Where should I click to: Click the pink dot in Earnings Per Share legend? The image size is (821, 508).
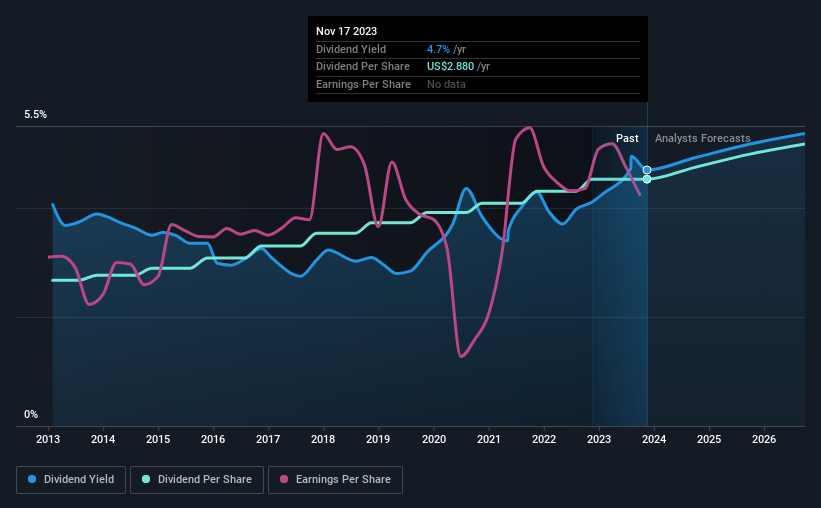(284, 479)
